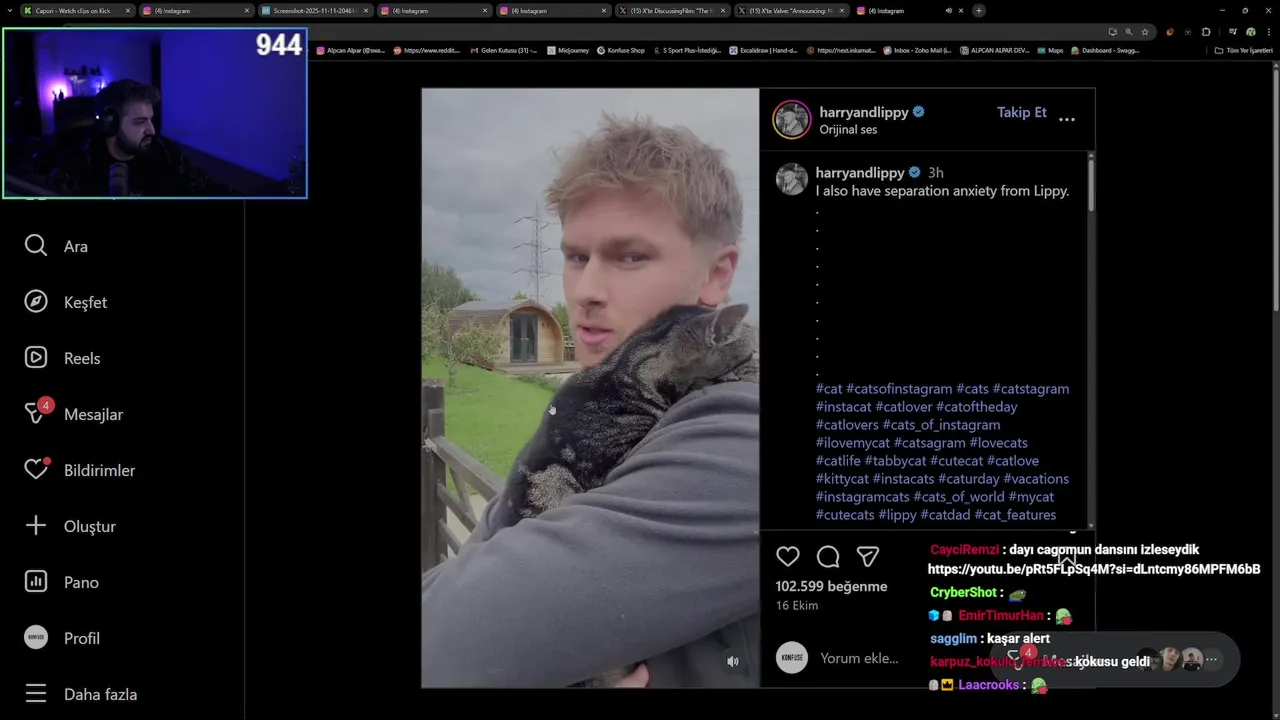The height and width of the screenshot is (720, 1280).
Task: Open the Profil avatar icon in sidebar
Action: click(x=36, y=638)
